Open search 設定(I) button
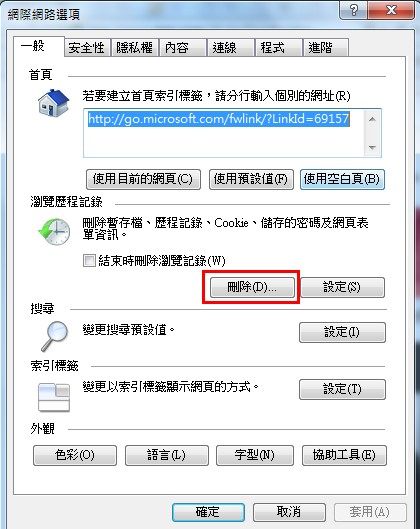 point(342,332)
